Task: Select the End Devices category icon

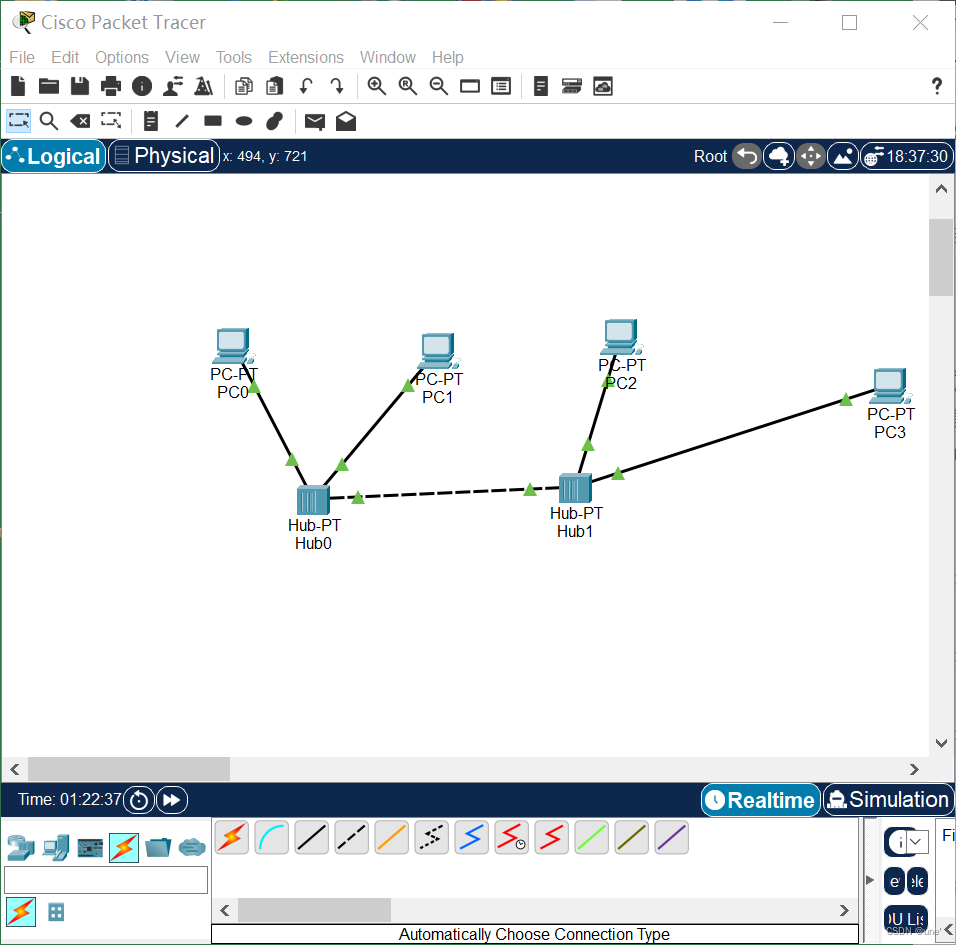Action: coord(56,847)
